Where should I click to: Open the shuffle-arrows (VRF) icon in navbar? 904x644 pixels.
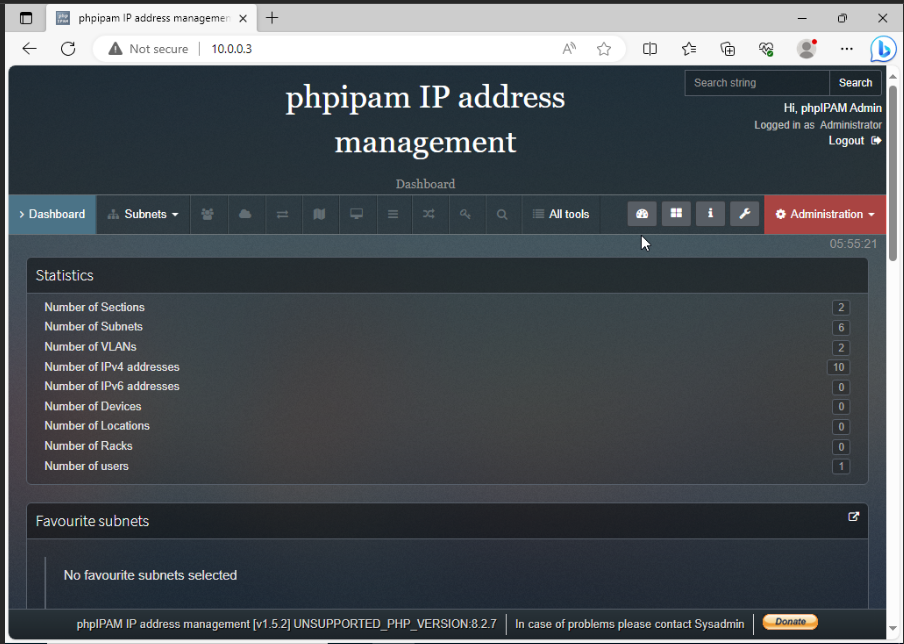click(429, 214)
